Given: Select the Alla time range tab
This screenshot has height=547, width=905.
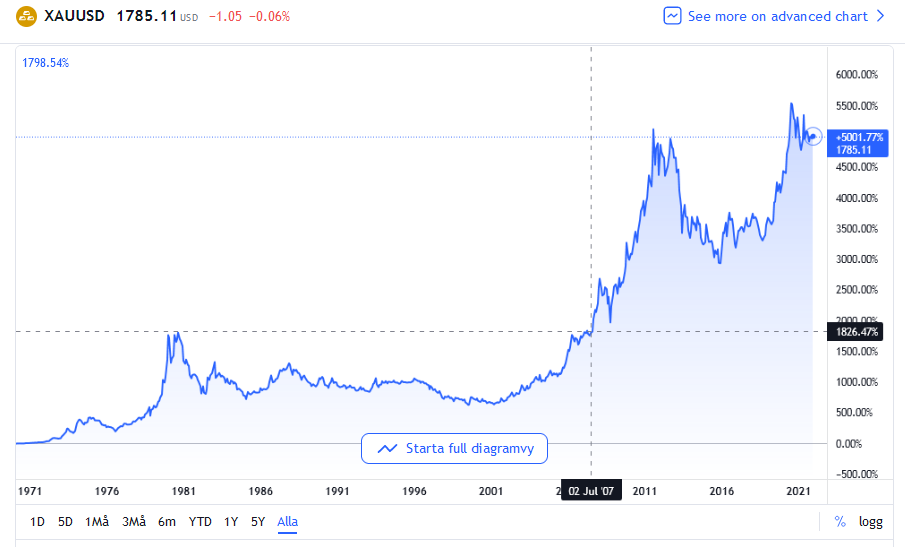Looking at the screenshot, I should (x=288, y=521).
